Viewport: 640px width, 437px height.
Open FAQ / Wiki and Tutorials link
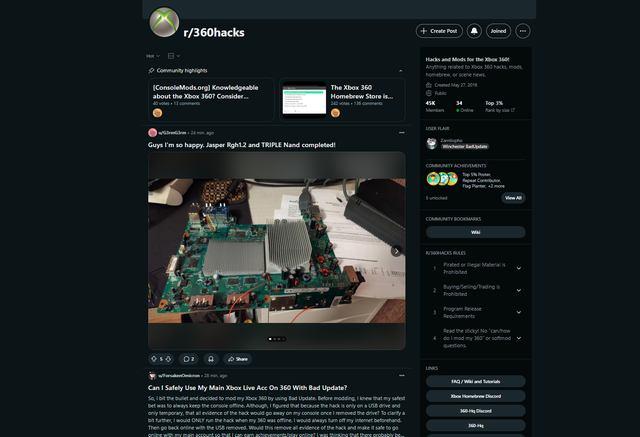click(476, 382)
